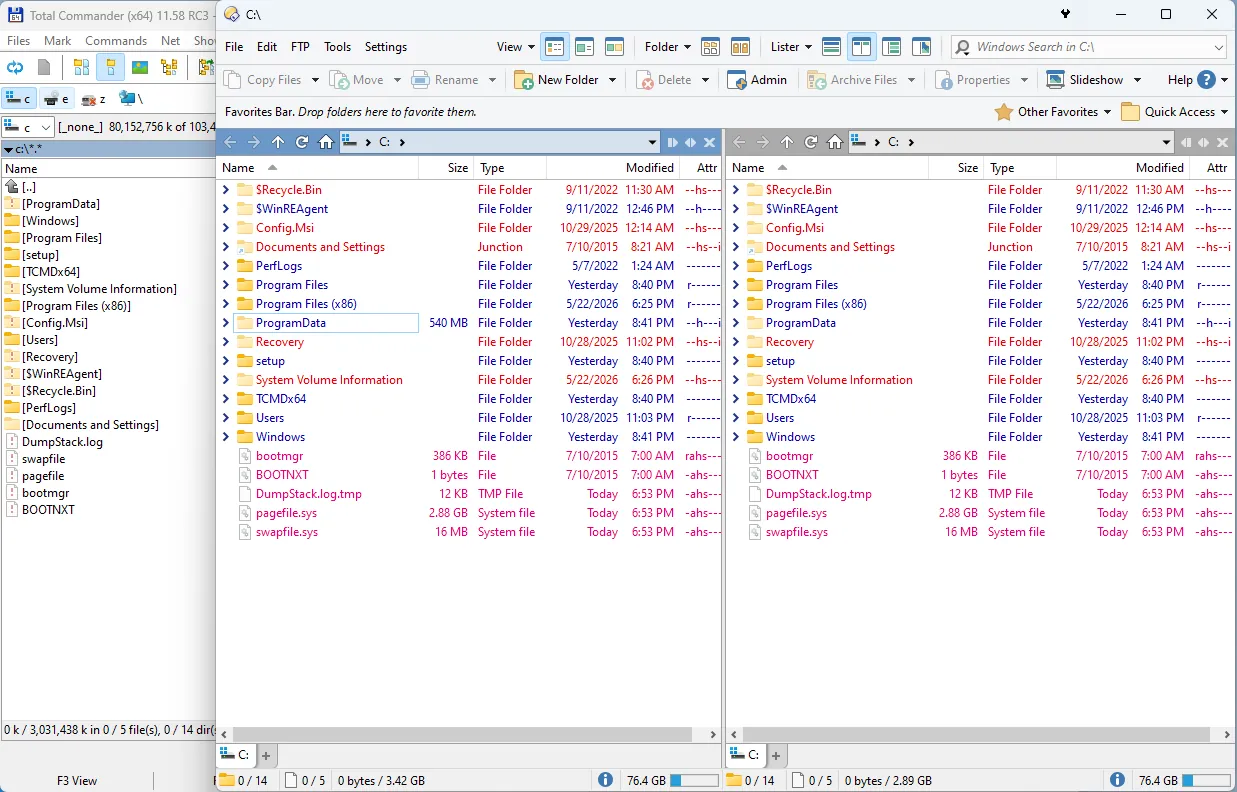Open the Folder dropdown menu

[669, 46]
